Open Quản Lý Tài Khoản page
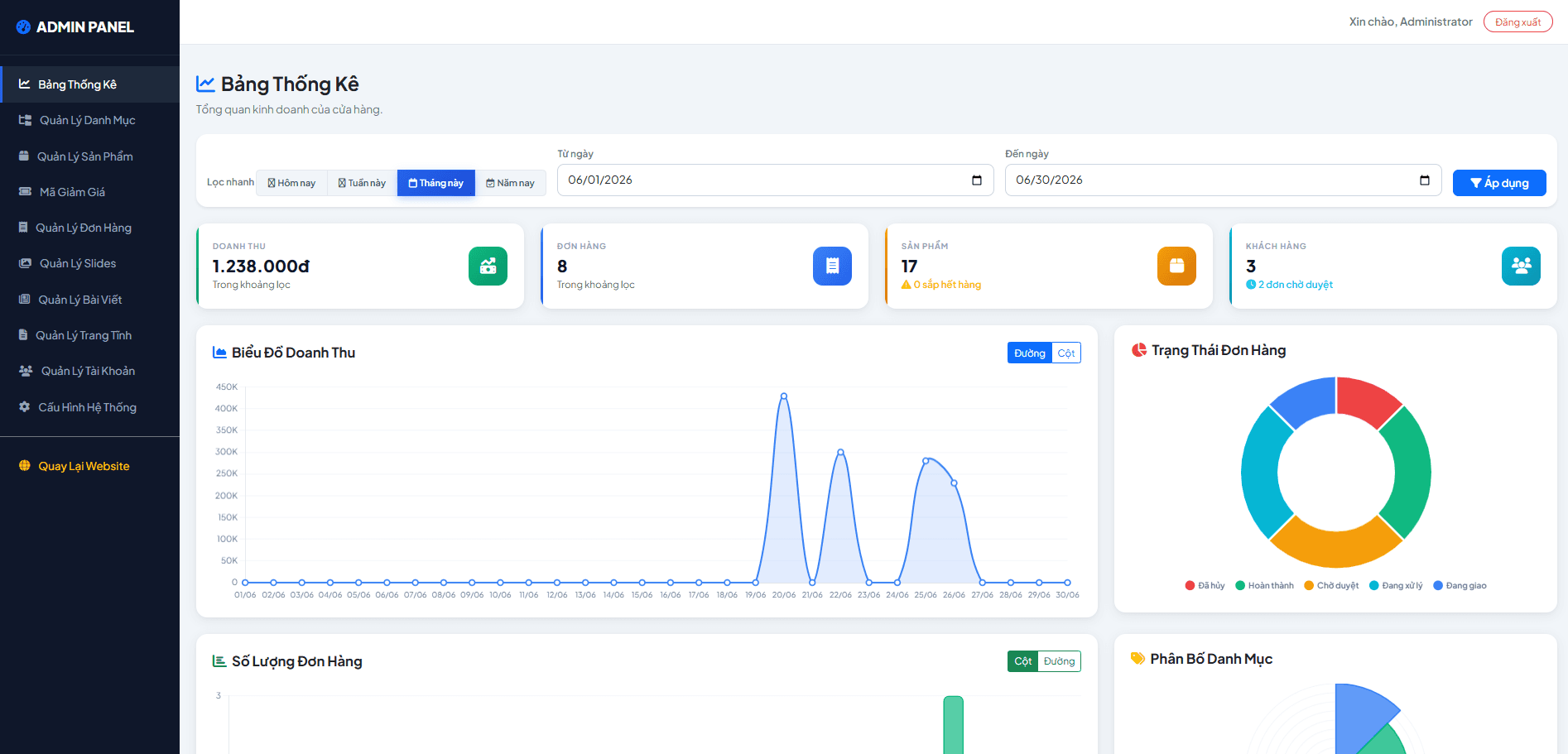1568x754 pixels. point(89,371)
